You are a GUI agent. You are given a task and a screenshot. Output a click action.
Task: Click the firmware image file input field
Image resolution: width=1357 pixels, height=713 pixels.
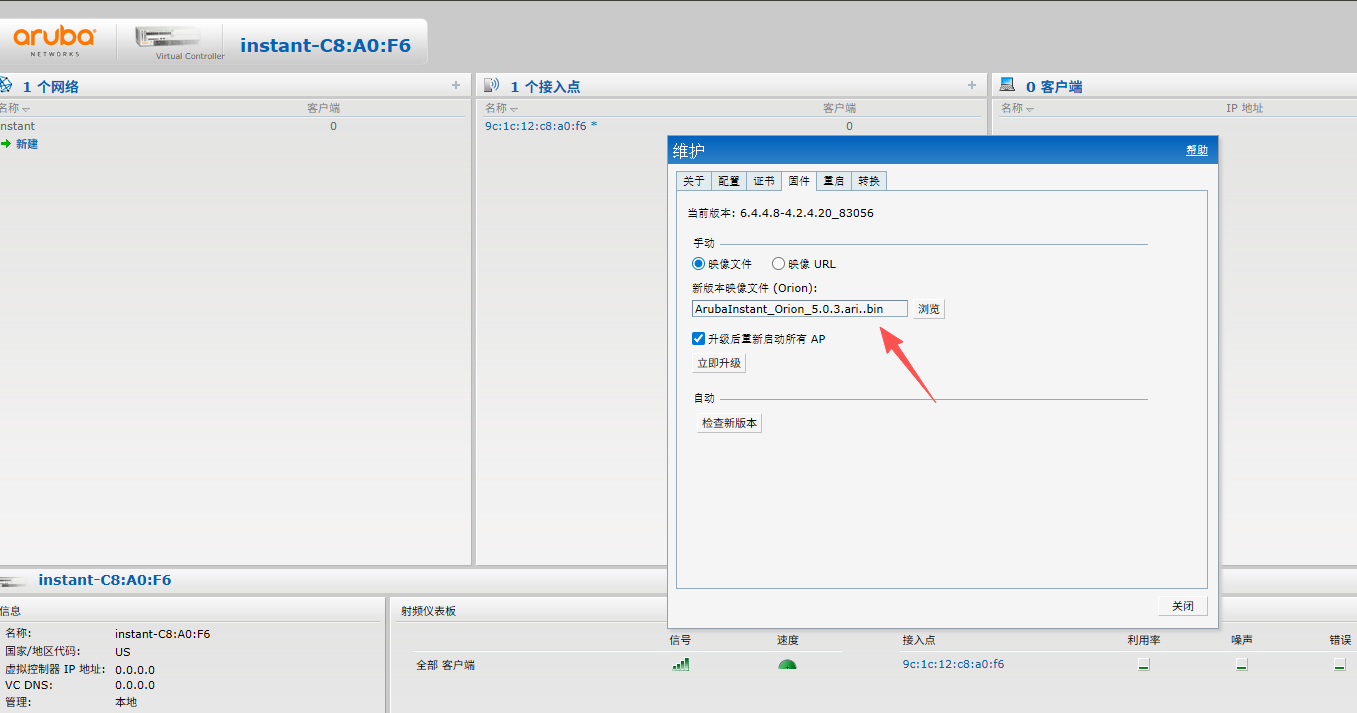tap(799, 309)
